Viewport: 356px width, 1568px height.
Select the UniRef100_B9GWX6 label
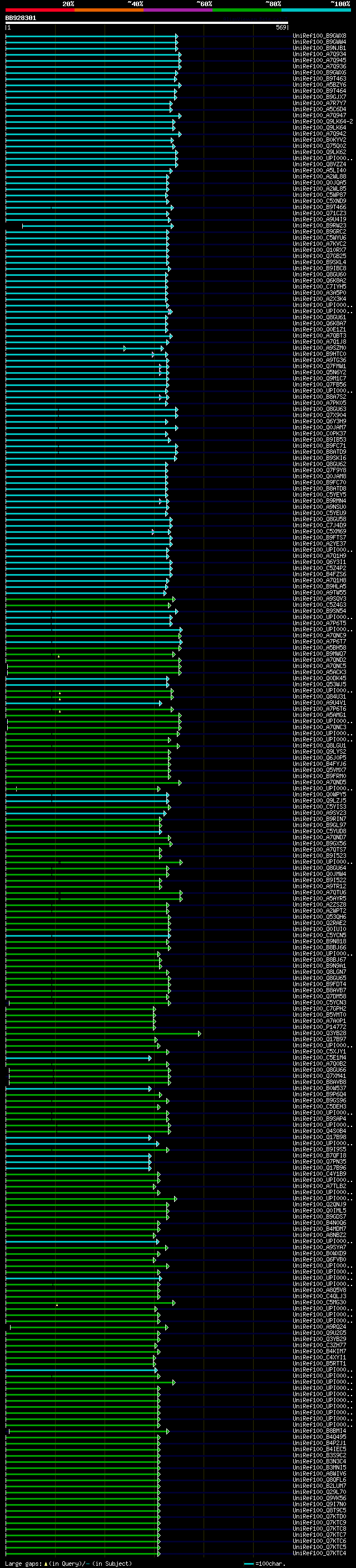click(x=319, y=72)
